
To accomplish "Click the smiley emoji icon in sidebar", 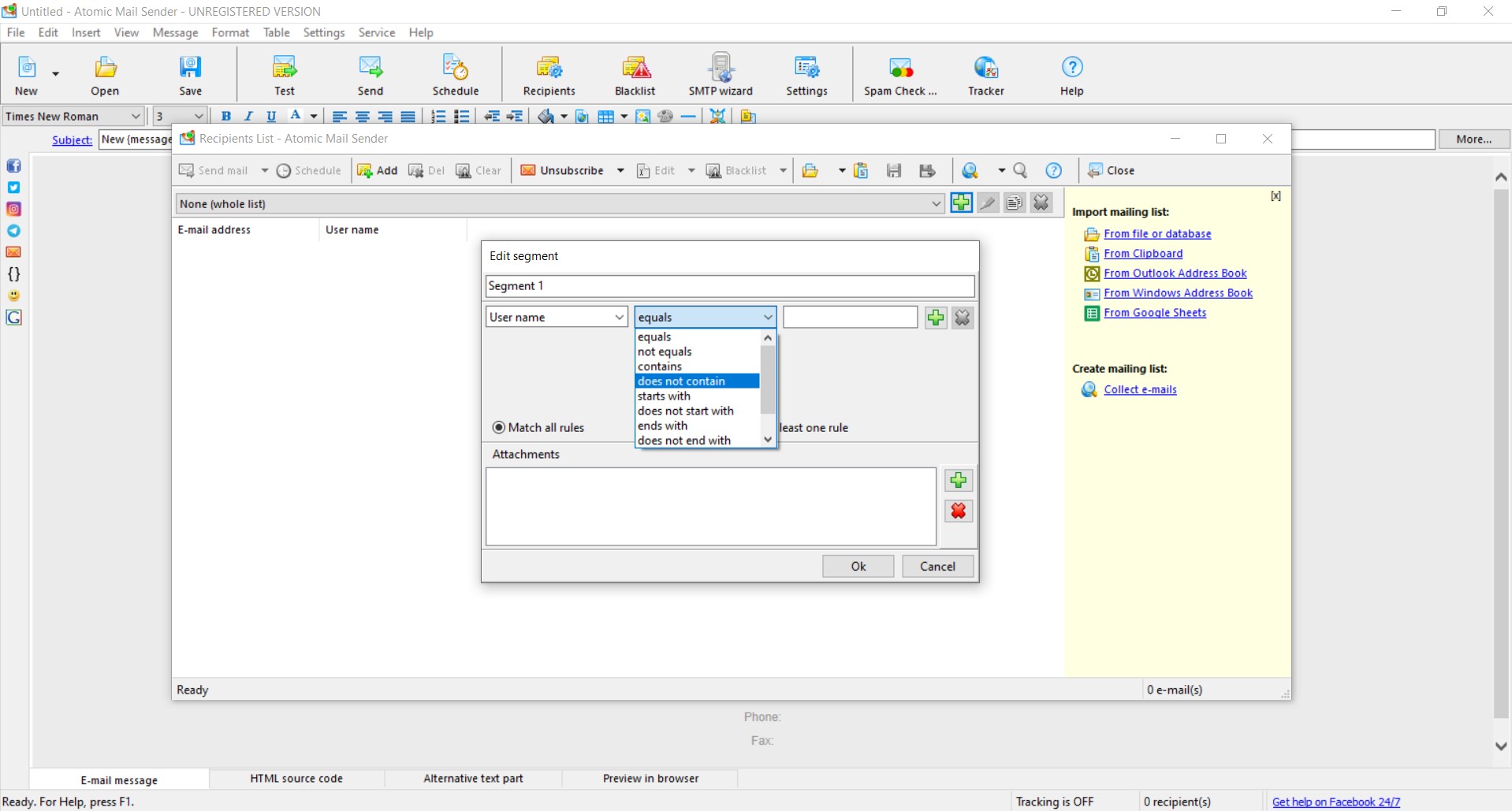I will [x=13, y=296].
